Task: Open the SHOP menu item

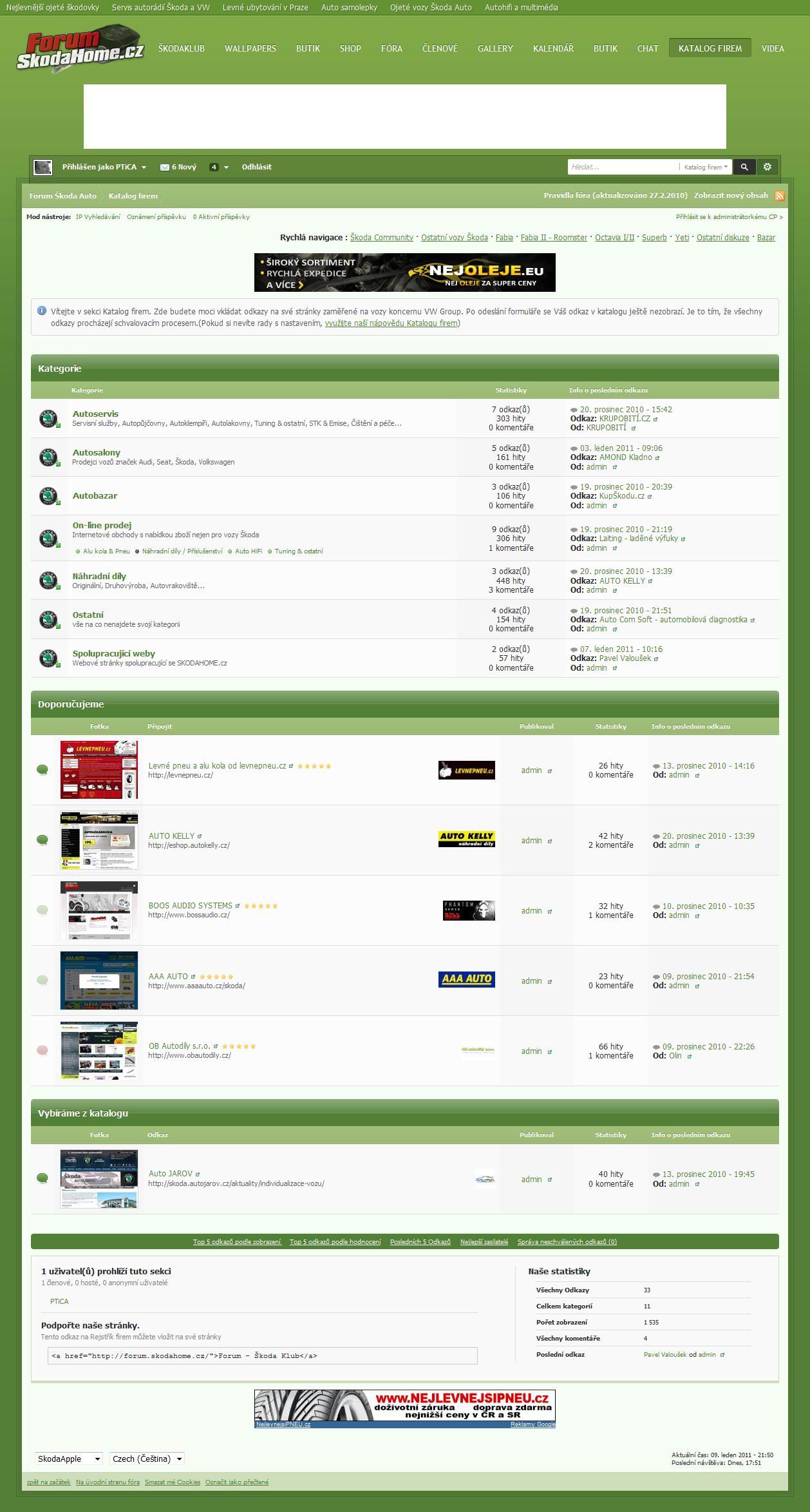Action: click(x=350, y=48)
